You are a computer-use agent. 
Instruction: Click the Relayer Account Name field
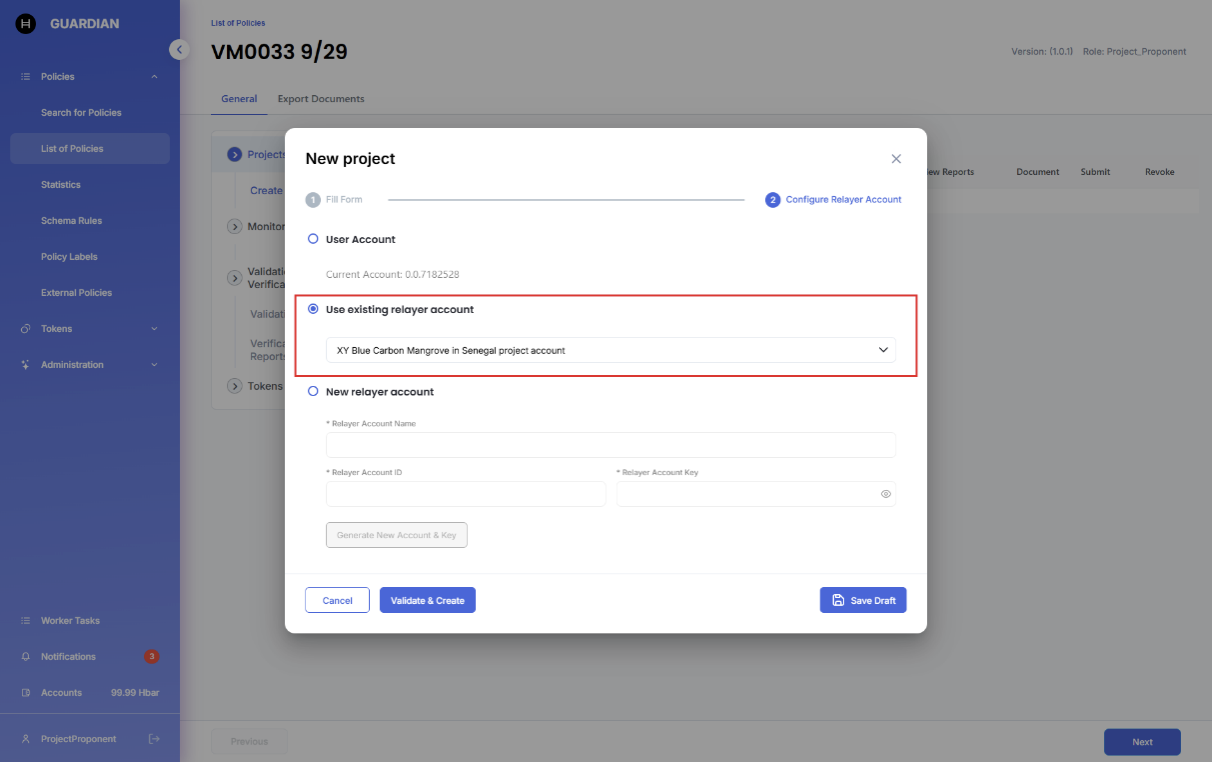coord(610,445)
